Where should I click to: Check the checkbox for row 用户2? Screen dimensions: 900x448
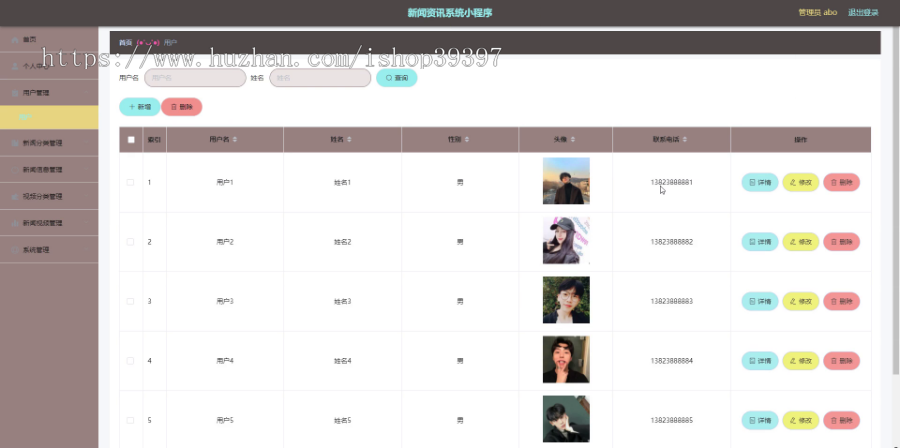pyautogui.click(x=130, y=242)
